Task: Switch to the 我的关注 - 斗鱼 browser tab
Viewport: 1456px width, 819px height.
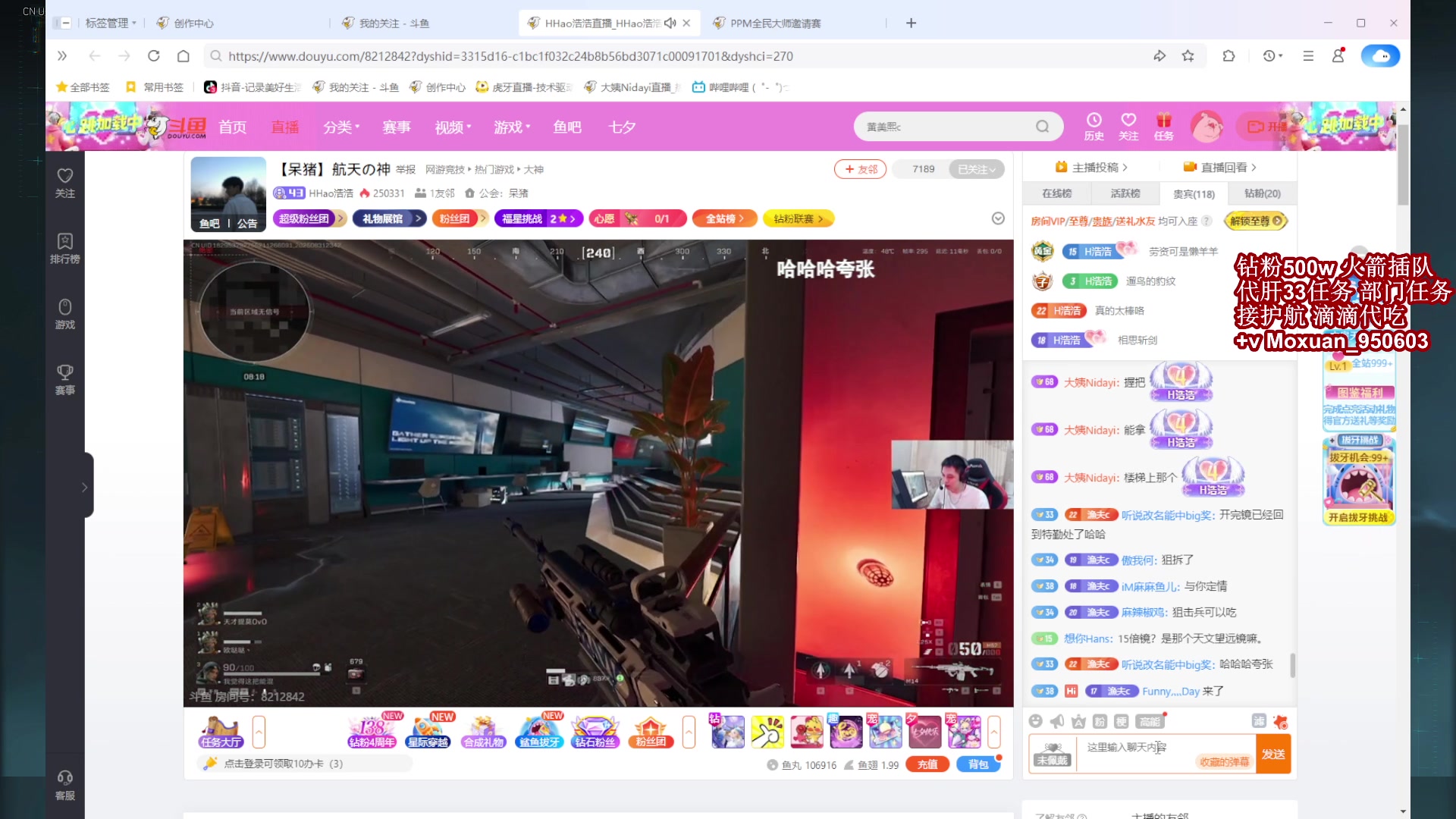Action: coord(421,24)
